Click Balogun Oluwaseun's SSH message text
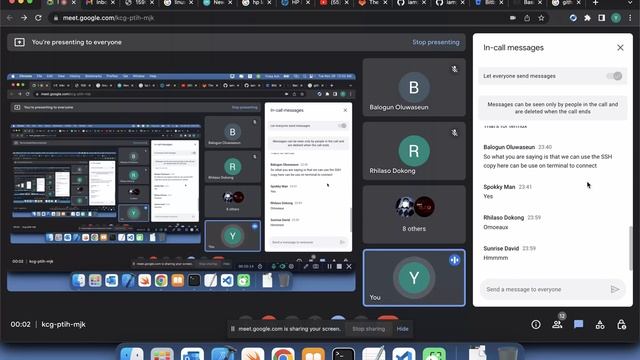640x360 pixels. point(548,161)
